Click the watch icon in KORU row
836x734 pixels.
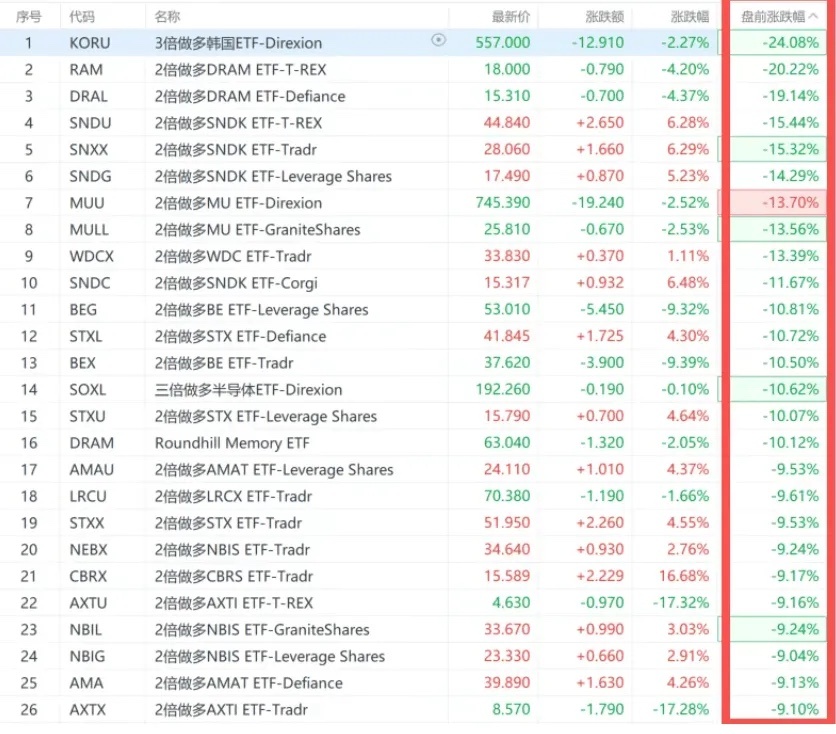[x=438, y=40]
